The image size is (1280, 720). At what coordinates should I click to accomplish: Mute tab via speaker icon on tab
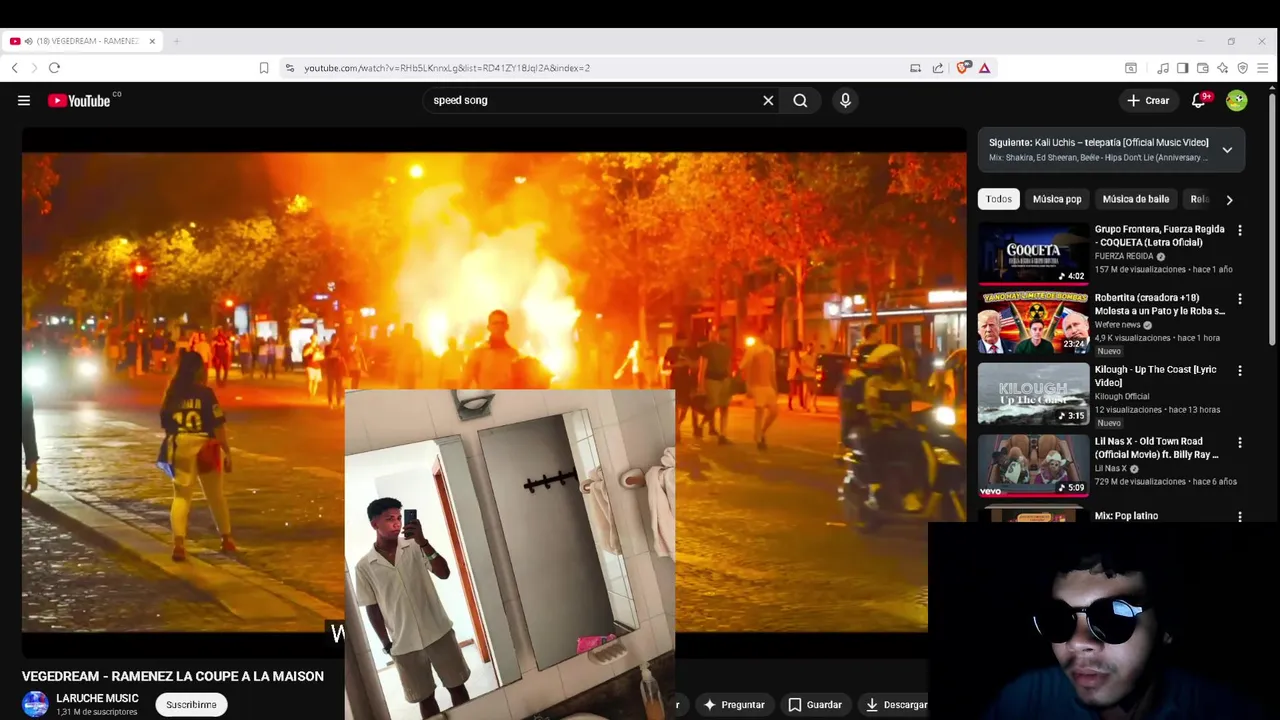click(28, 41)
